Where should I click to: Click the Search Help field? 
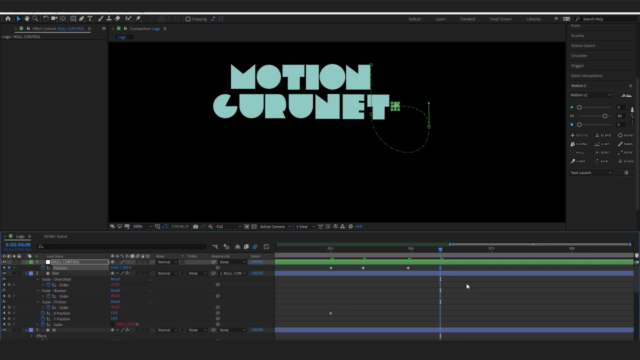pyautogui.click(x=606, y=19)
